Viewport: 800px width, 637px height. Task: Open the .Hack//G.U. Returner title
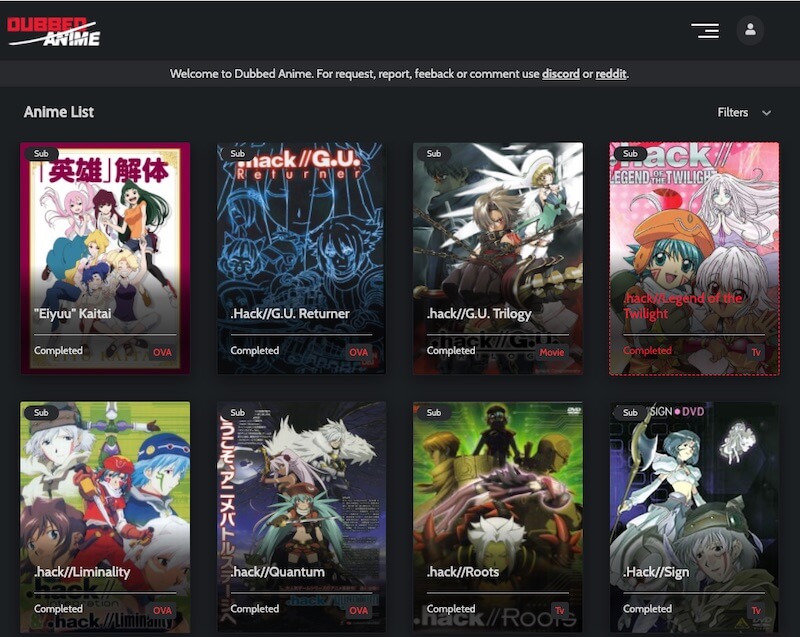[290, 313]
